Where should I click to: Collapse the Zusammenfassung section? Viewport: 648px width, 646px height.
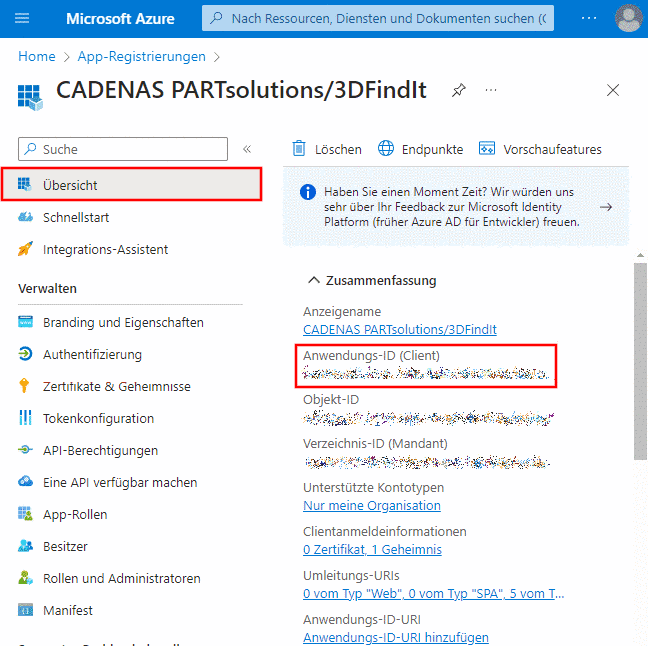click(314, 280)
